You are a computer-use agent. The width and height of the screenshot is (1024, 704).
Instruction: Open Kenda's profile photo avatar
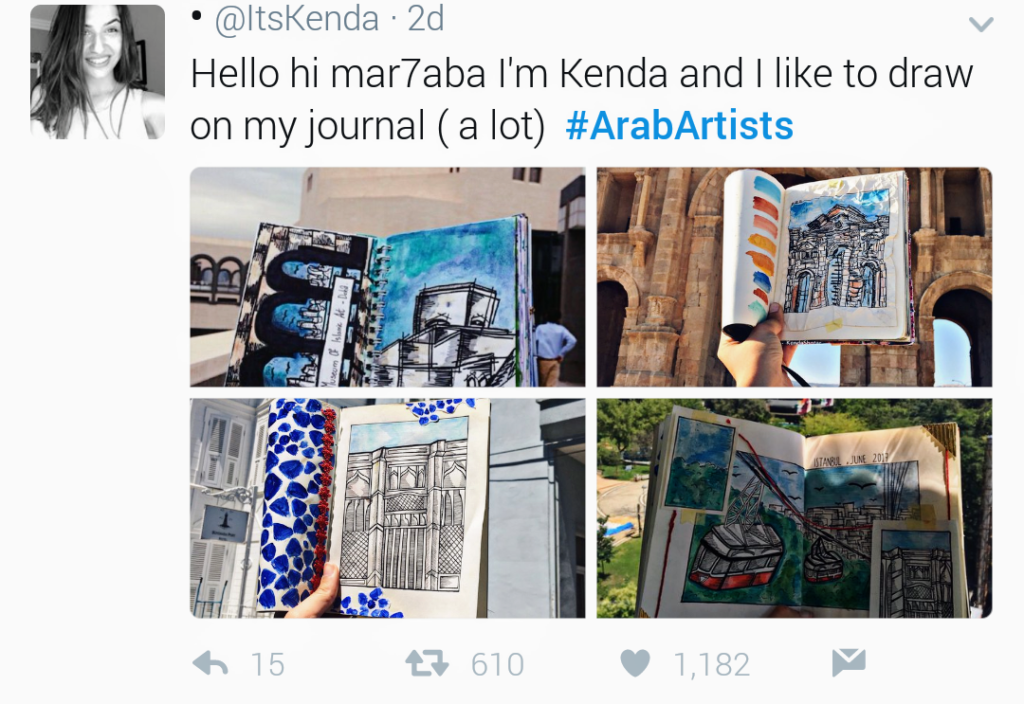coord(97,72)
